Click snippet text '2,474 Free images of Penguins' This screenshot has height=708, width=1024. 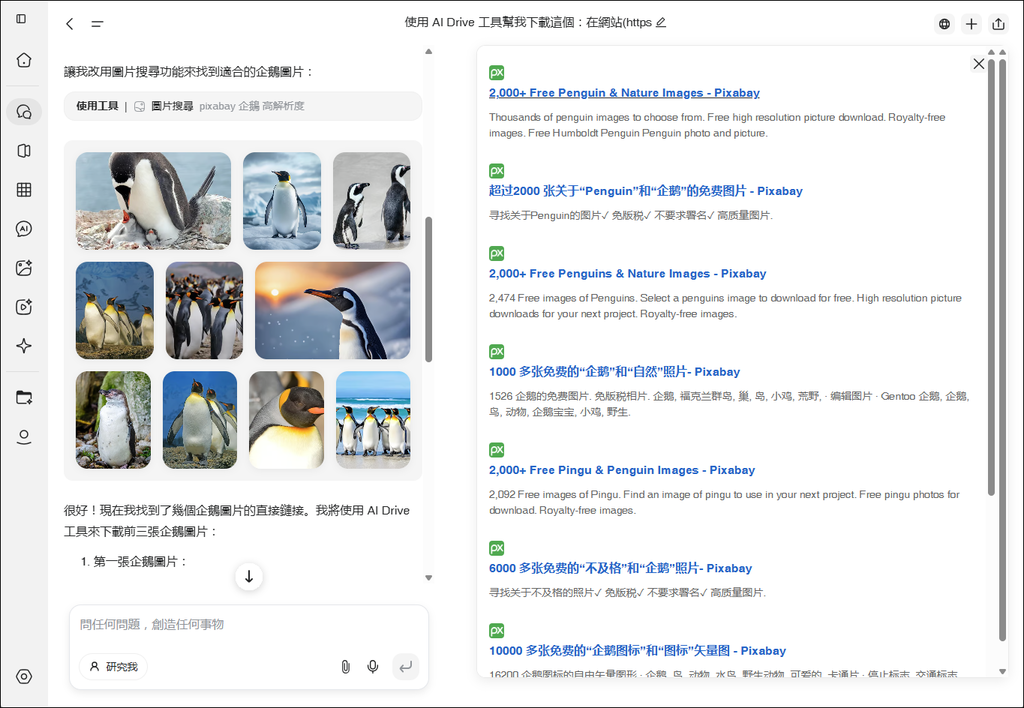(562, 298)
